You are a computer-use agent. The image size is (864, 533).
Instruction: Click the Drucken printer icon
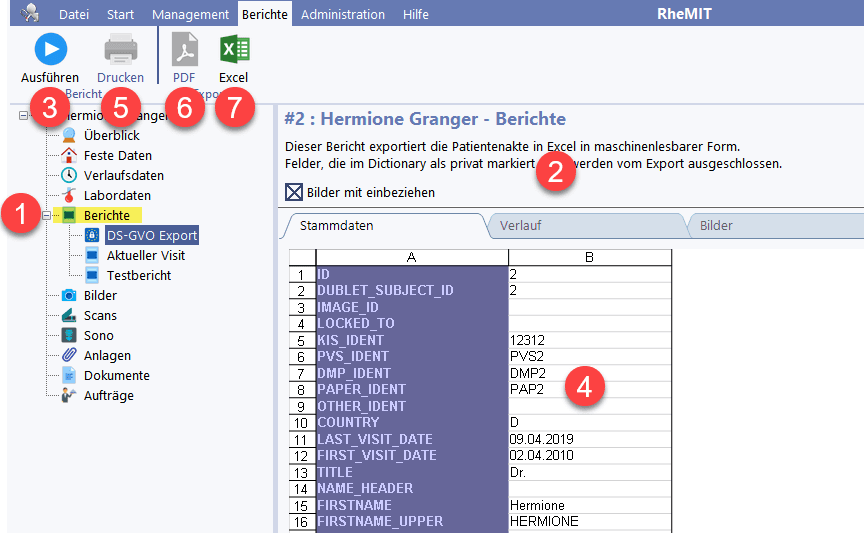[121, 49]
